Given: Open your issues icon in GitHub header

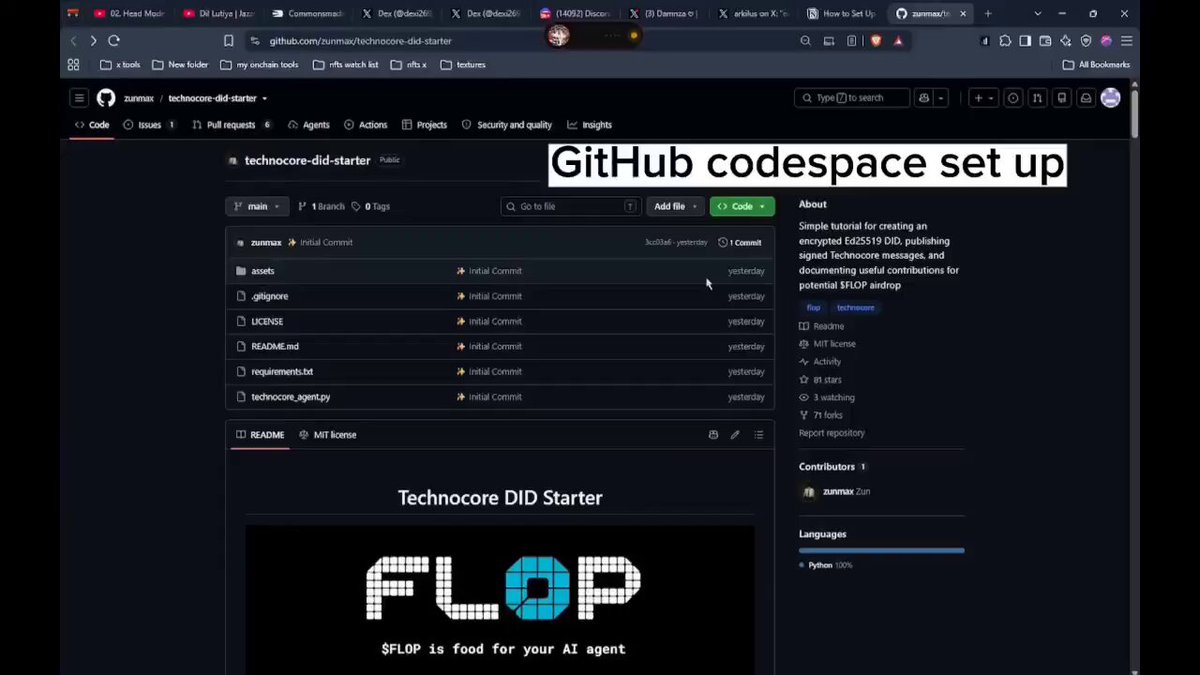Looking at the screenshot, I should (x=1013, y=98).
